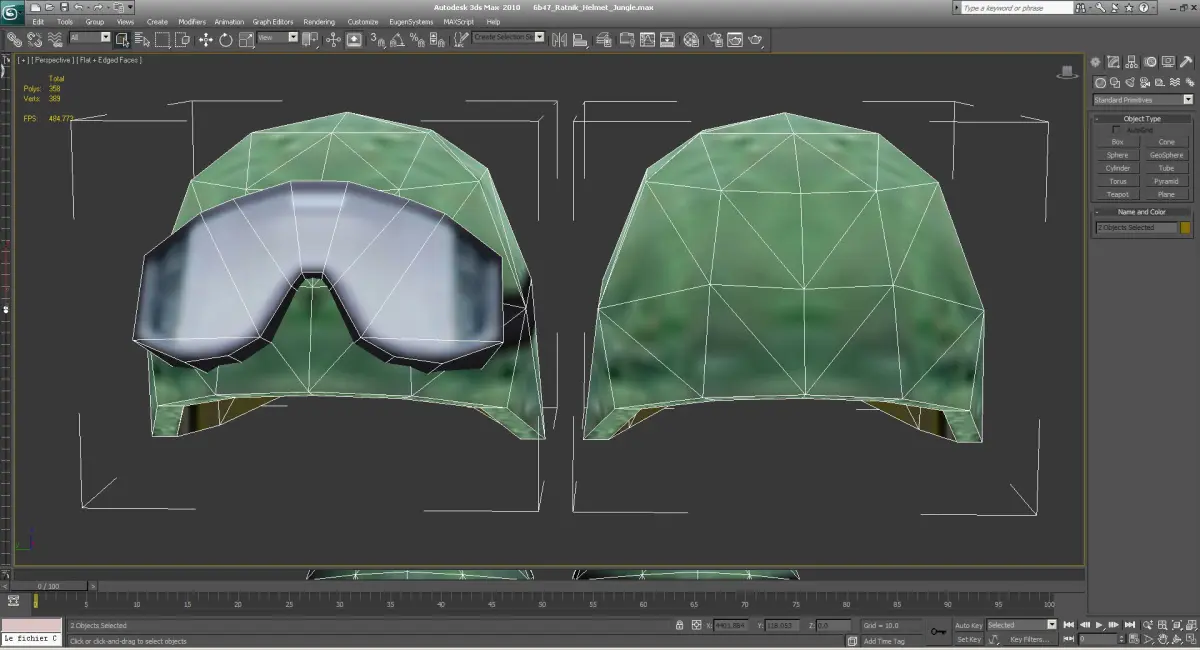Open the Rendering menu

pos(319,21)
